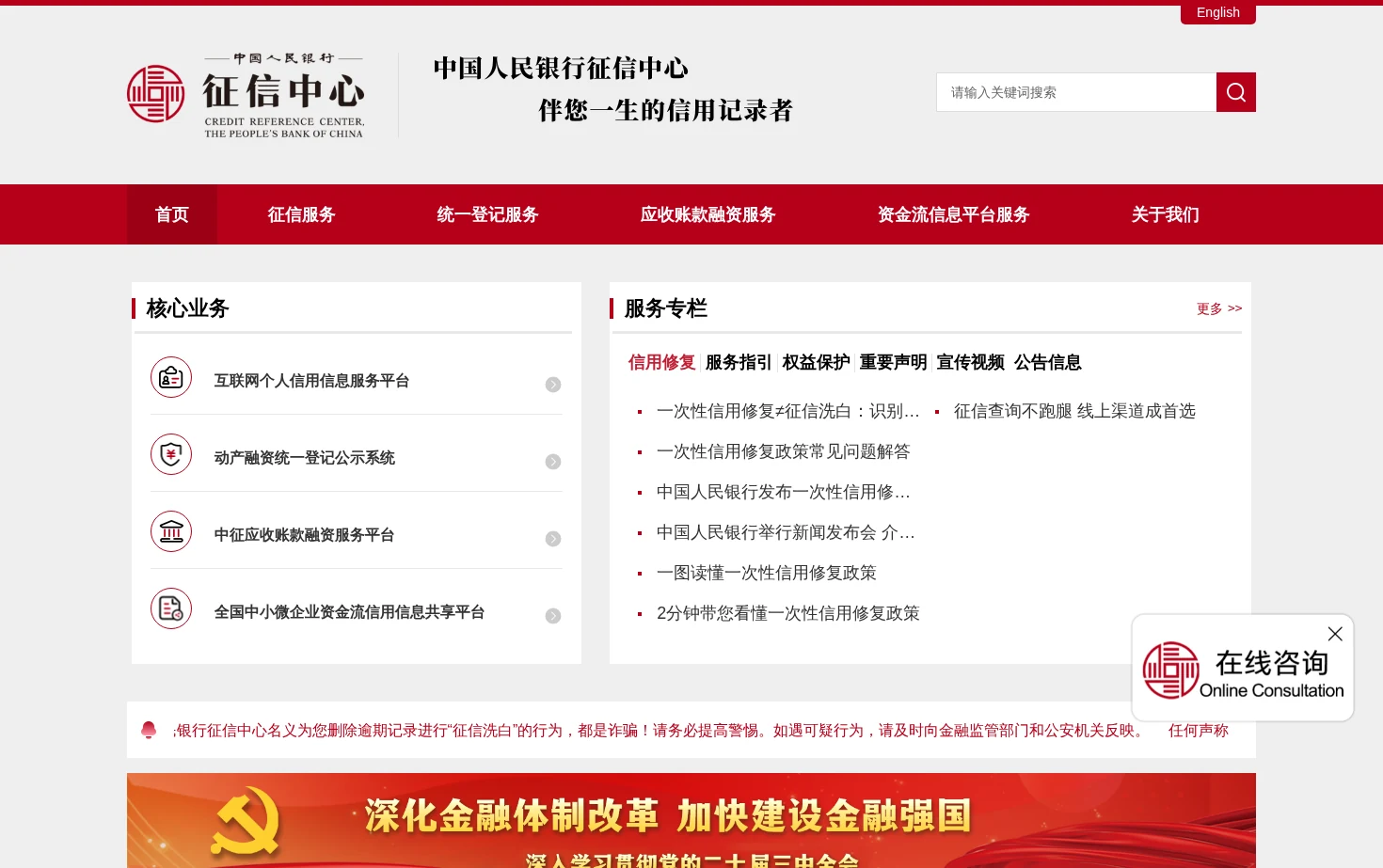Click arrow beside 中征应收账款融资服务平台
1383x868 pixels.
(x=553, y=539)
